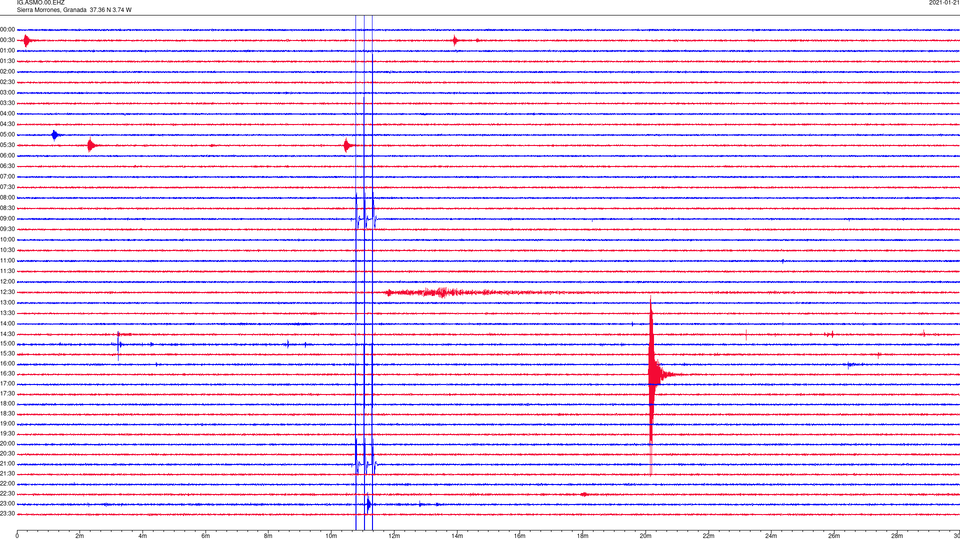Image resolution: width=960 pixels, height=540 pixels.
Task: Select the 03:00 time label
Action: pyautogui.click(x=7, y=93)
